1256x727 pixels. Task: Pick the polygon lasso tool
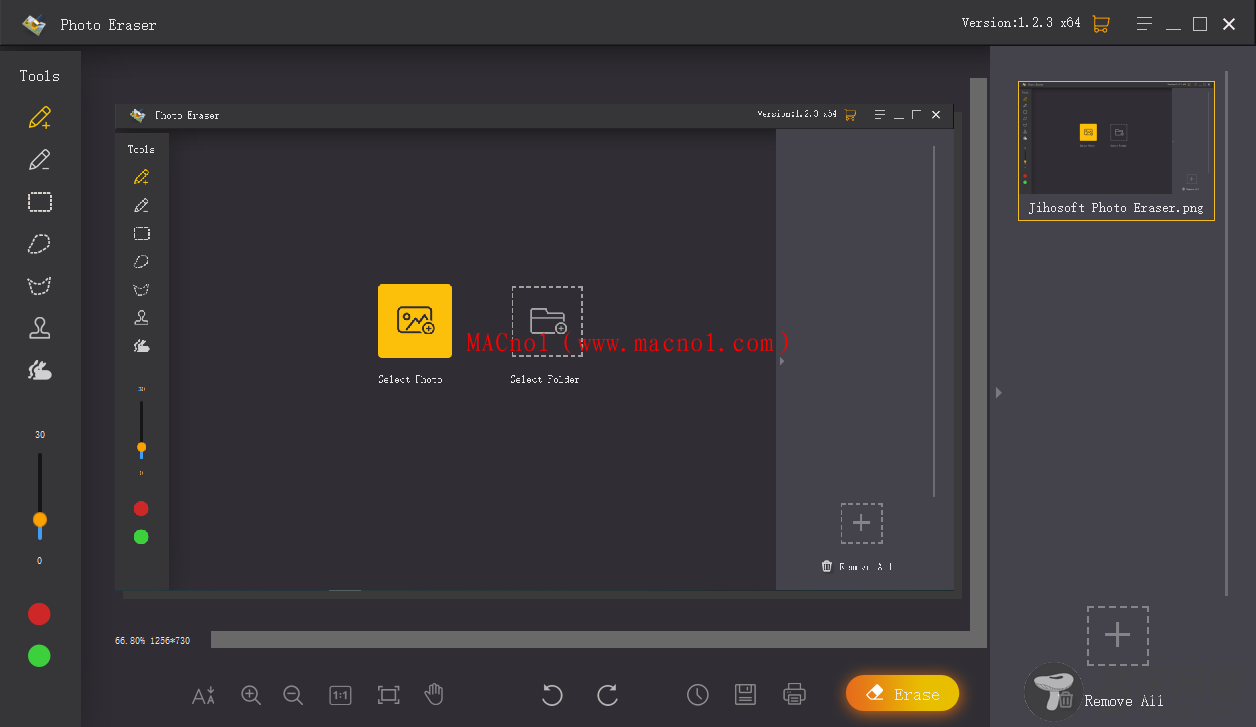[39, 286]
